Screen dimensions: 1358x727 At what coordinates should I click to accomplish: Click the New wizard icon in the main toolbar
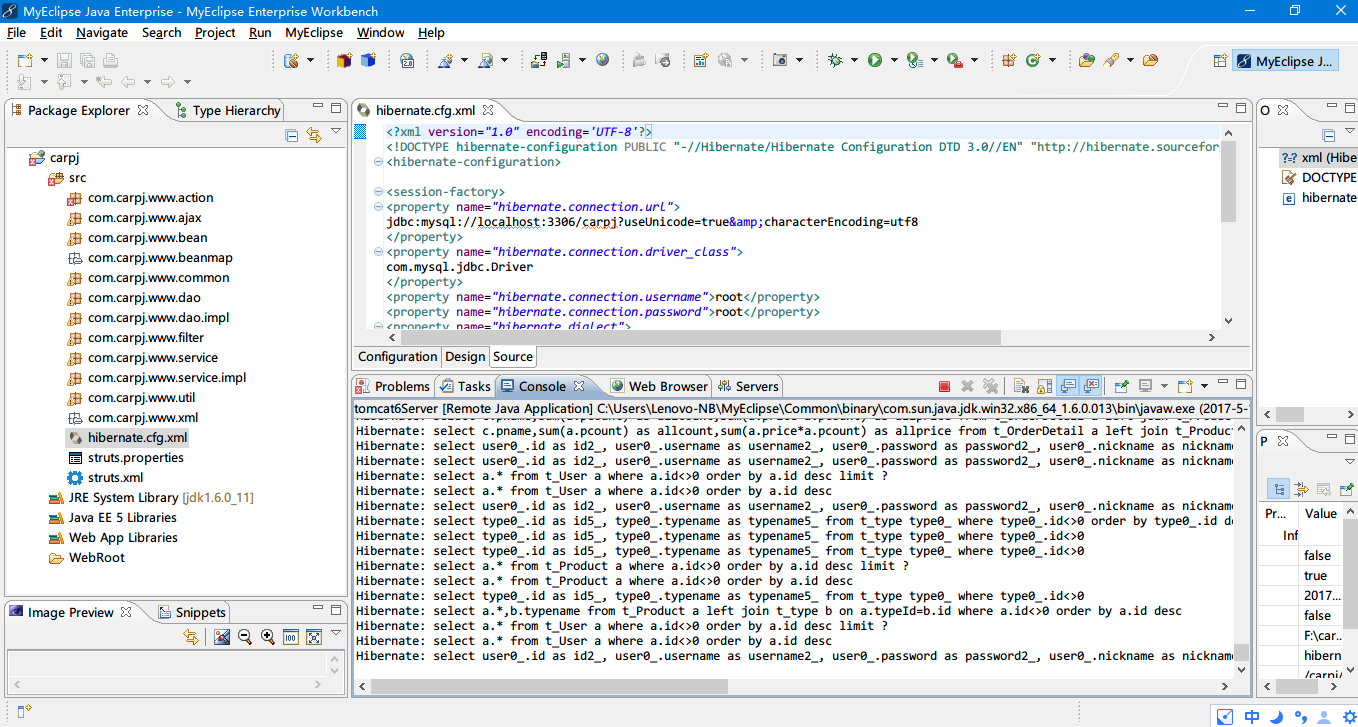25,61
